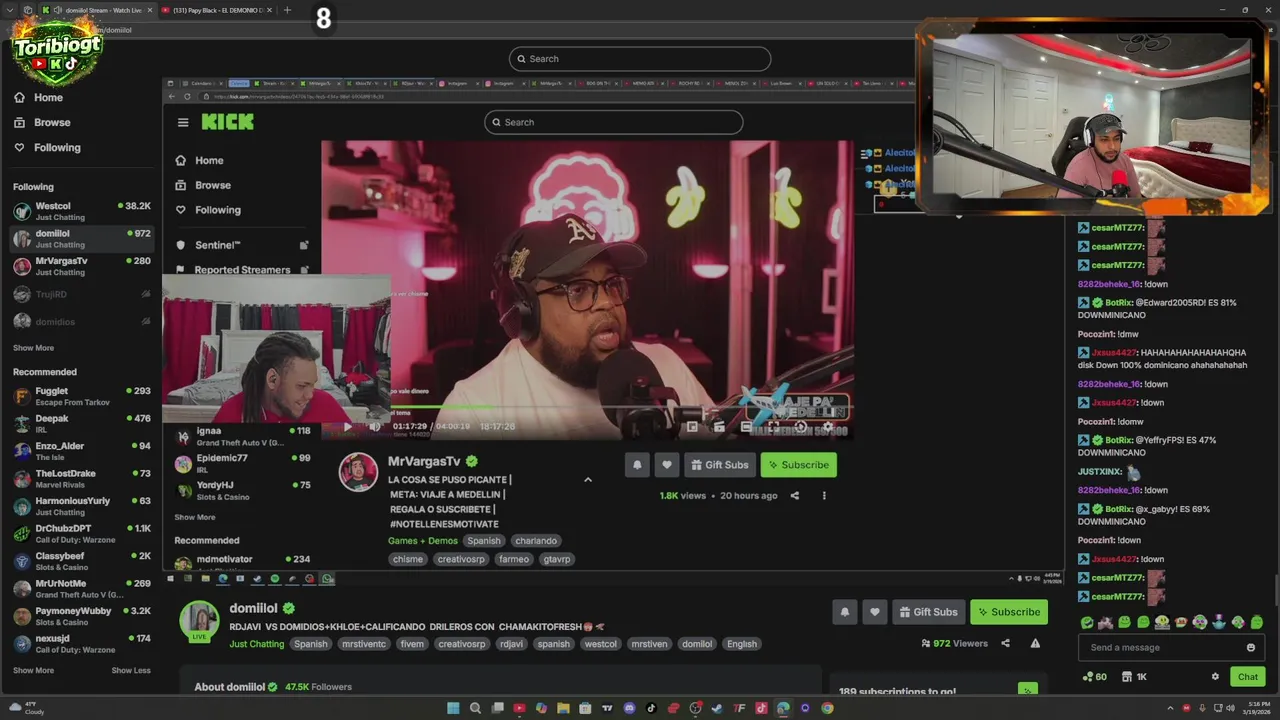Open the MrVargasTv channel in the Following list

(x=81, y=266)
